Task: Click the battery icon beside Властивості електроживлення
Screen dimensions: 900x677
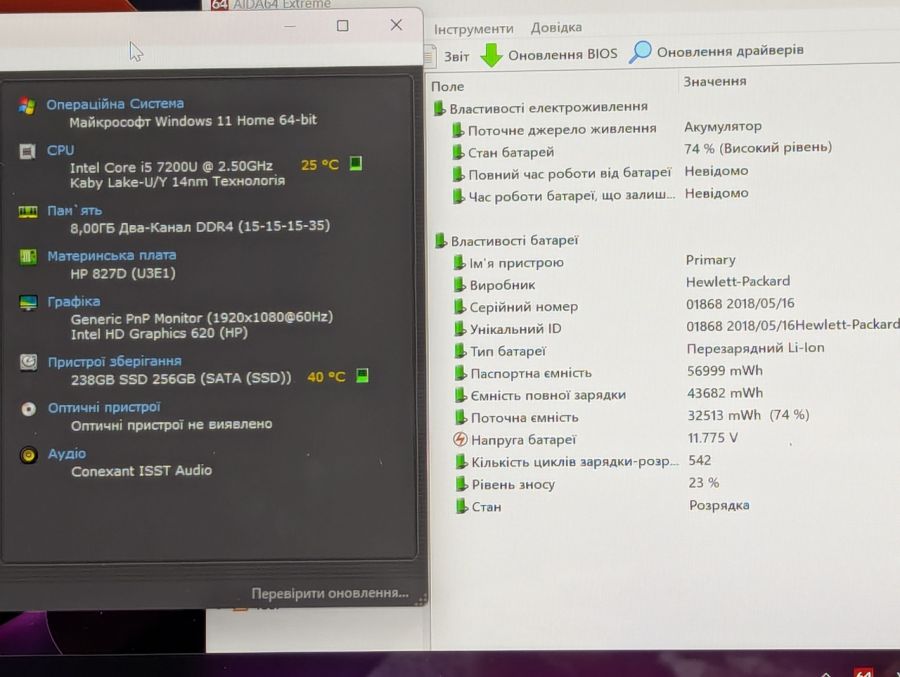Action: point(439,108)
